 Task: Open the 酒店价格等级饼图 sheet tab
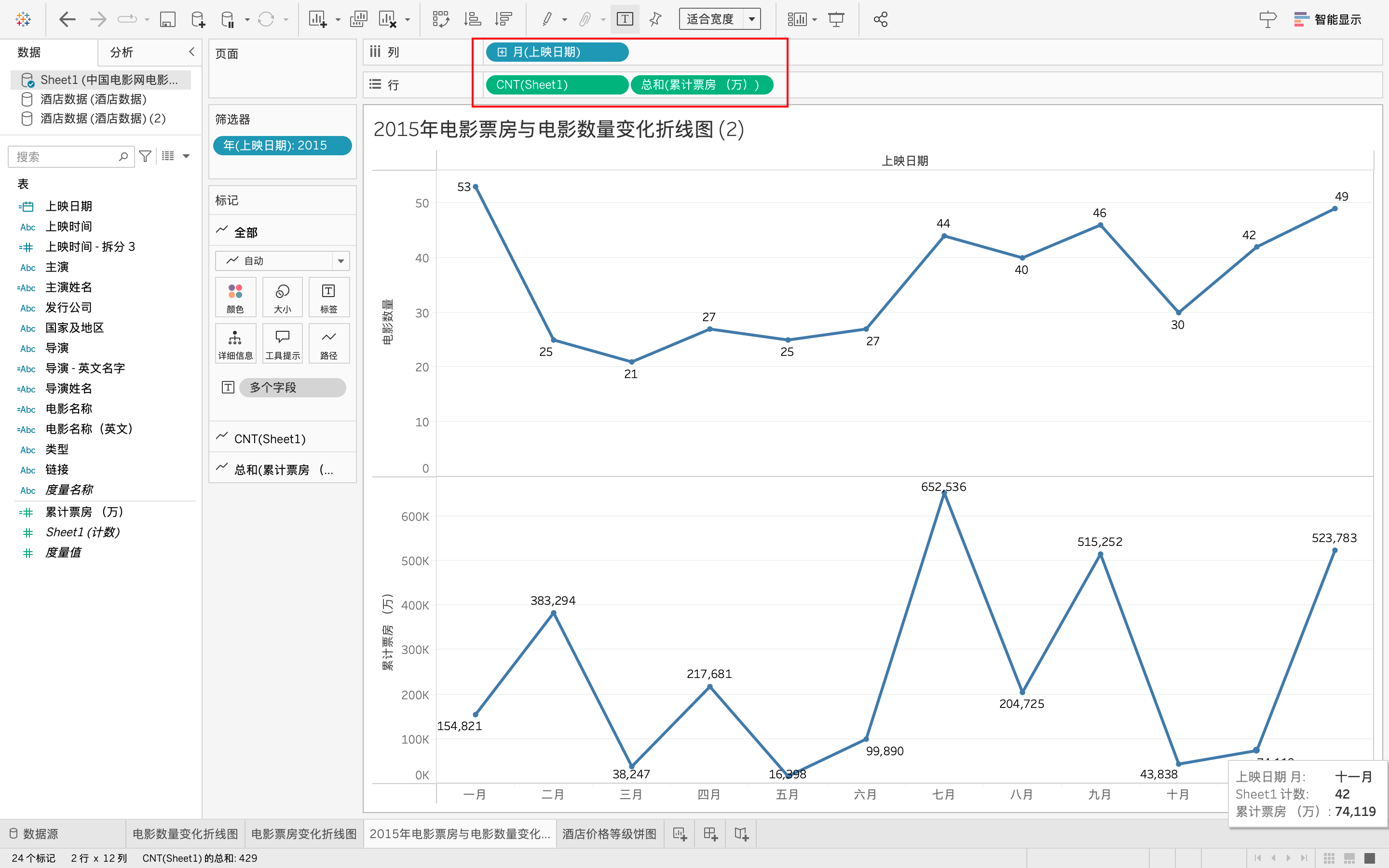click(x=609, y=834)
